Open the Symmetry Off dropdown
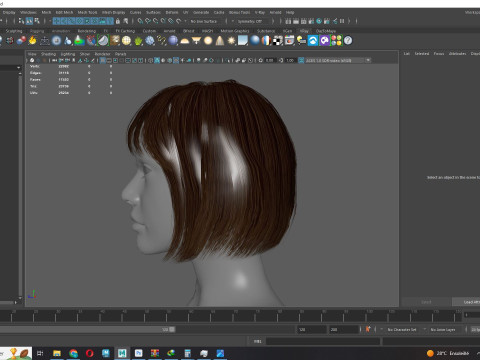The width and height of the screenshot is (480, 360). coord(250,21)
